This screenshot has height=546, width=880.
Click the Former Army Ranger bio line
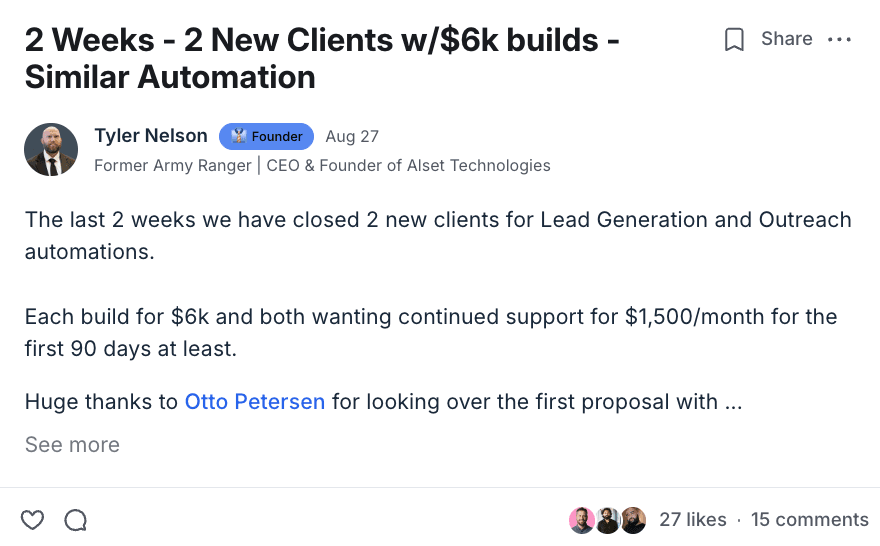click(322, 165)
